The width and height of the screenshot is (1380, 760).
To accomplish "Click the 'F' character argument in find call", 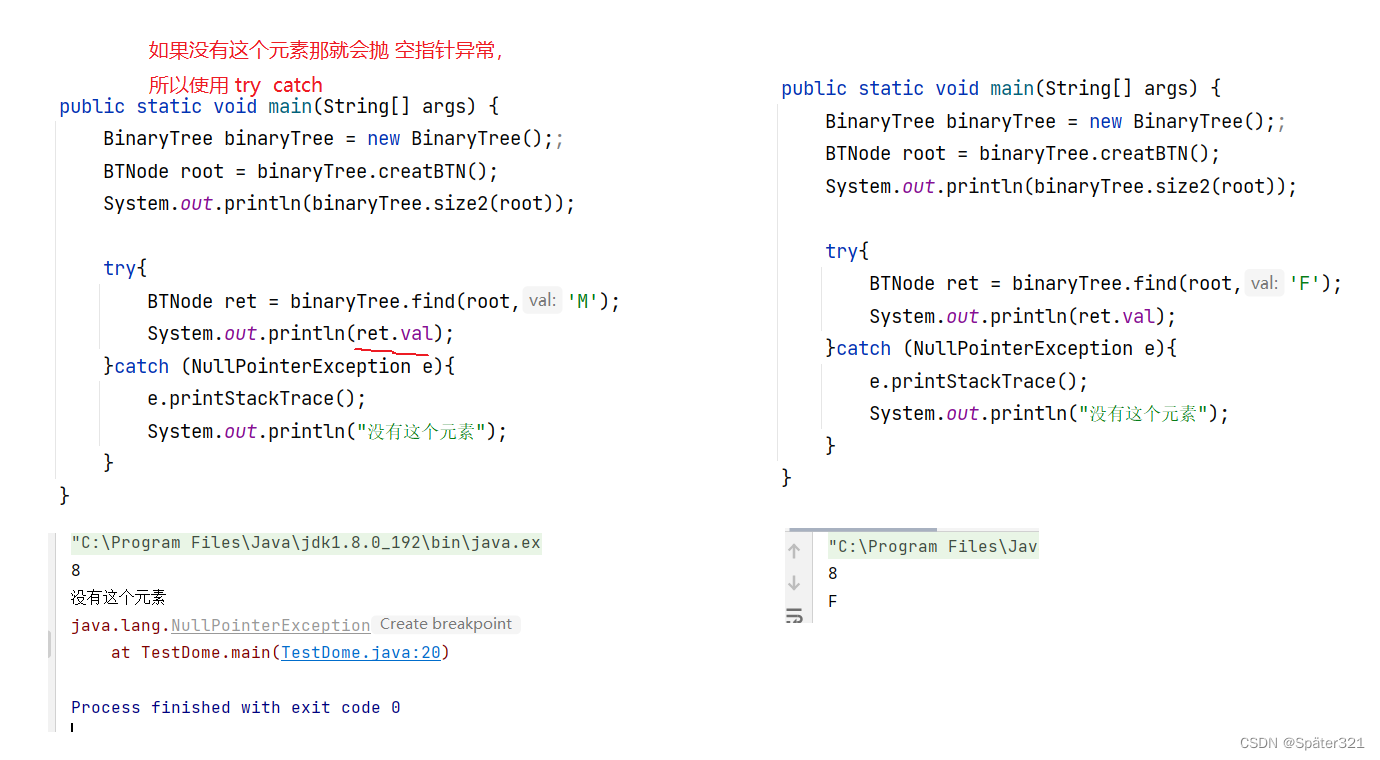I will point(1306,283).
